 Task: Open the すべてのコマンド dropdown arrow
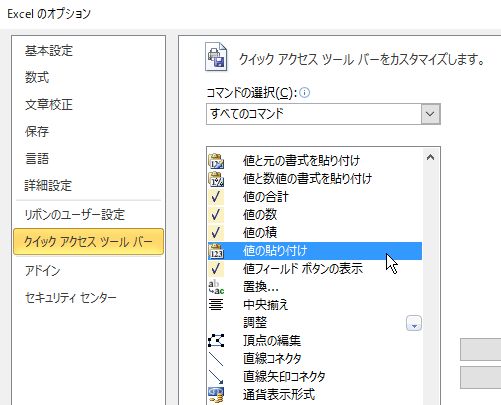click(430, 114)
